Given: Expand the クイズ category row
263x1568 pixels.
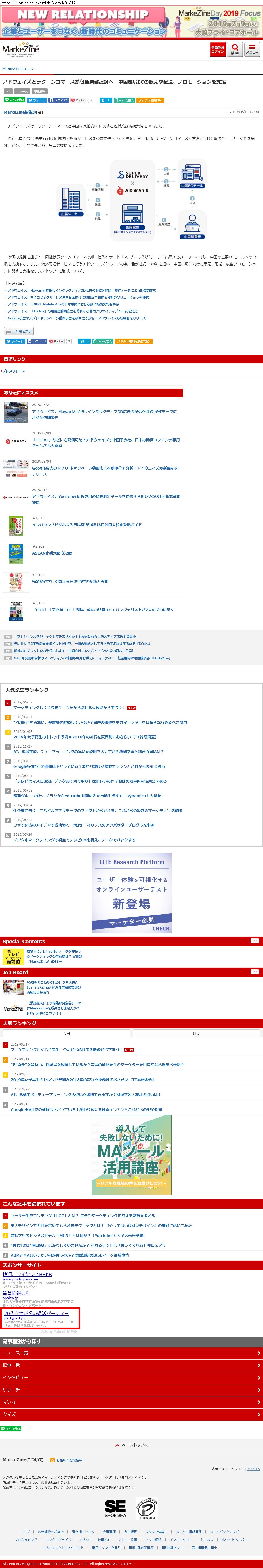Looking at the screenshot, I should point(132,1414).
